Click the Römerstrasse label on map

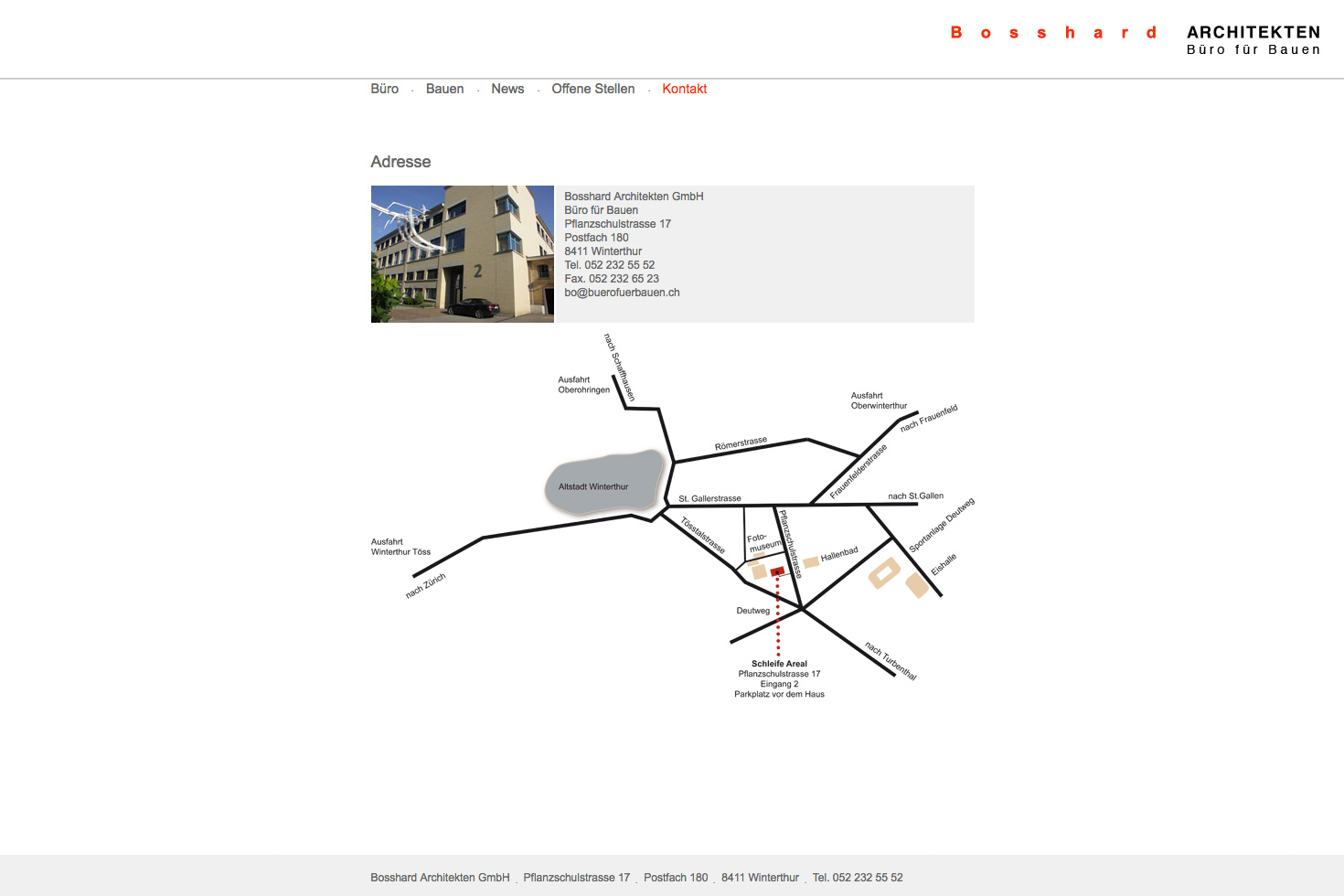[x=741, y=443]
